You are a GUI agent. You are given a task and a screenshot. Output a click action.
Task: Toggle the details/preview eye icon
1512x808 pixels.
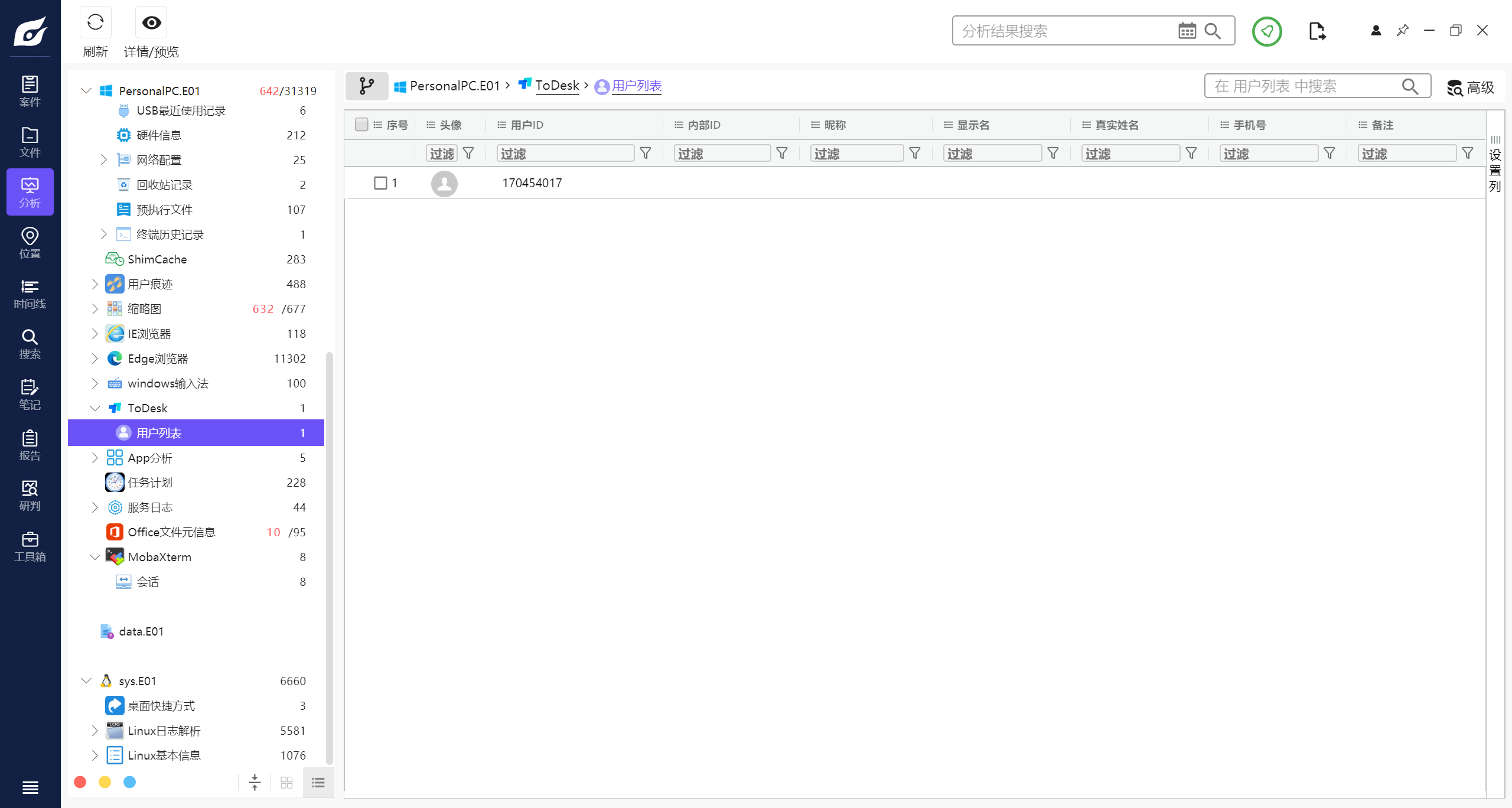[151, 23]
